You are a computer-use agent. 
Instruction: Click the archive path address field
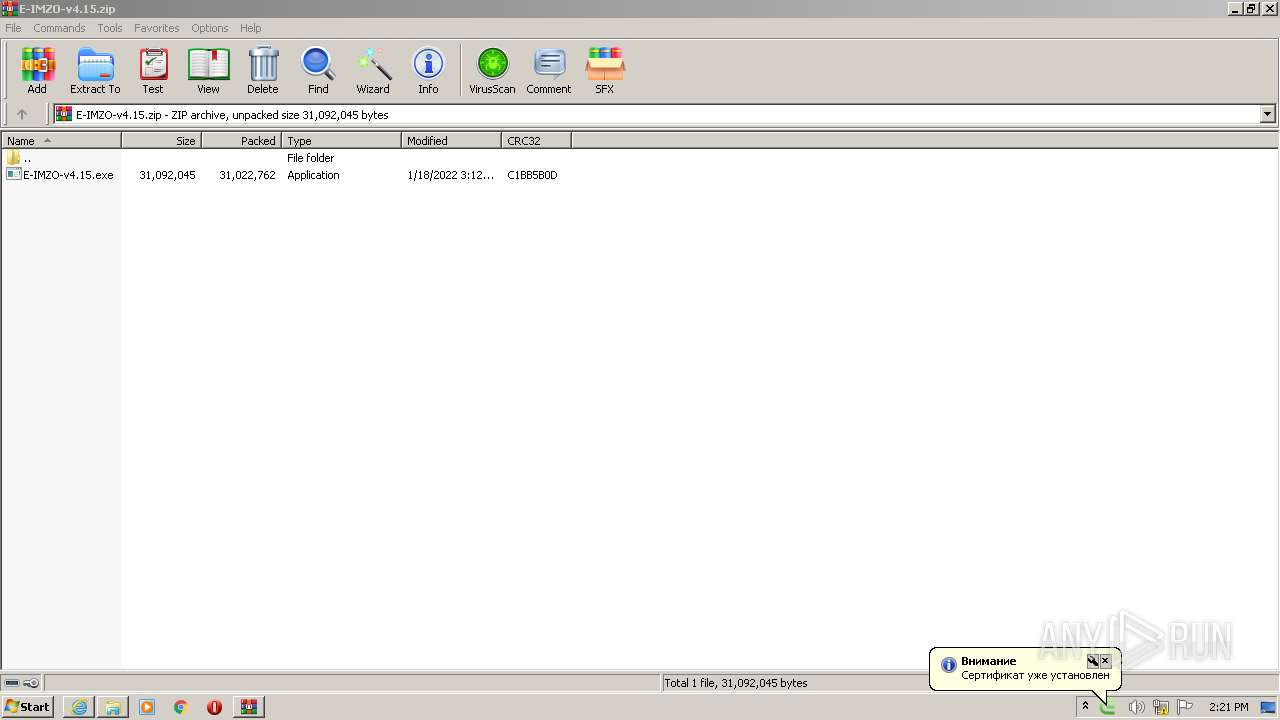coord(658,114)
